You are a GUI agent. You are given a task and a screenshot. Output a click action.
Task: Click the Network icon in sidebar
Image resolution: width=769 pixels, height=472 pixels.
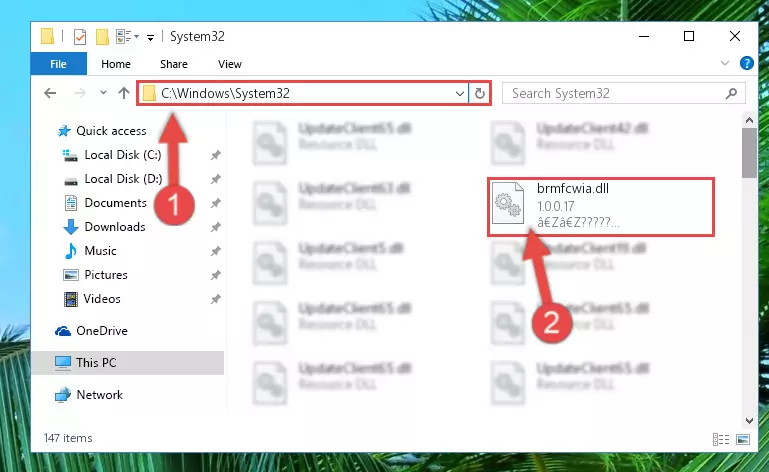tap(63, 394)
